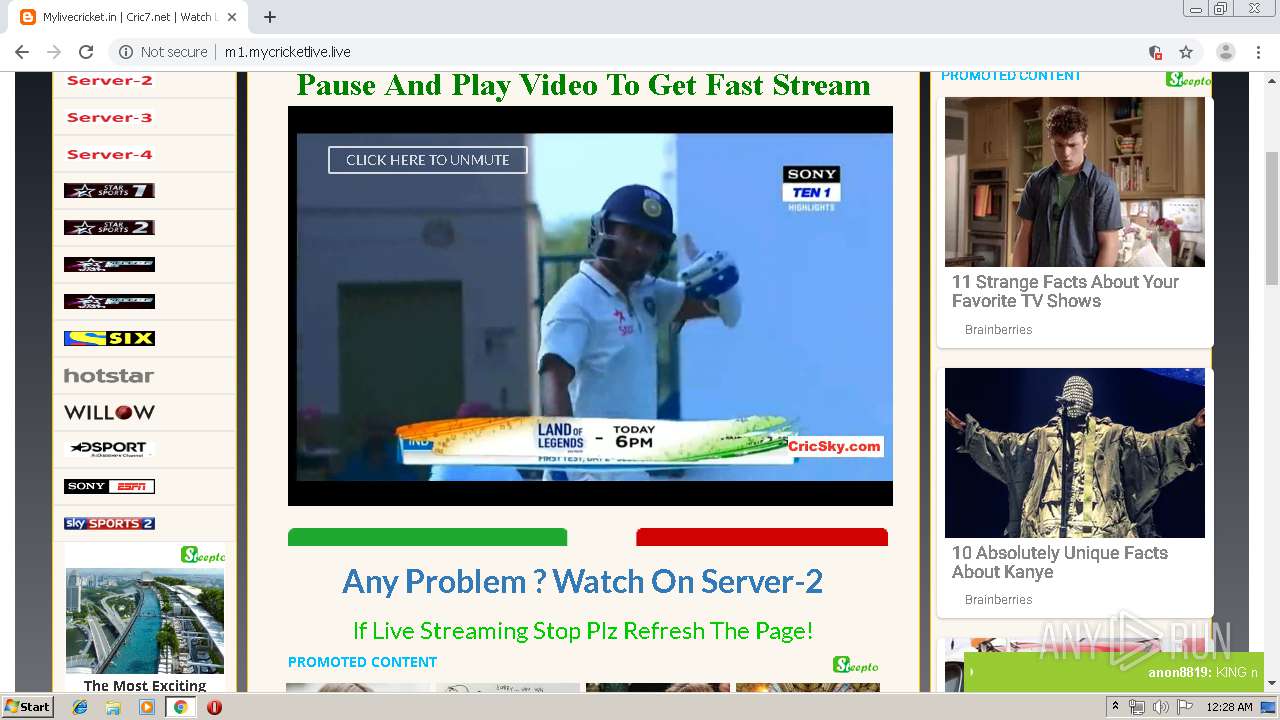
Task: Click the Brainberries label under Kanye article
Action: tap(998, 600)
